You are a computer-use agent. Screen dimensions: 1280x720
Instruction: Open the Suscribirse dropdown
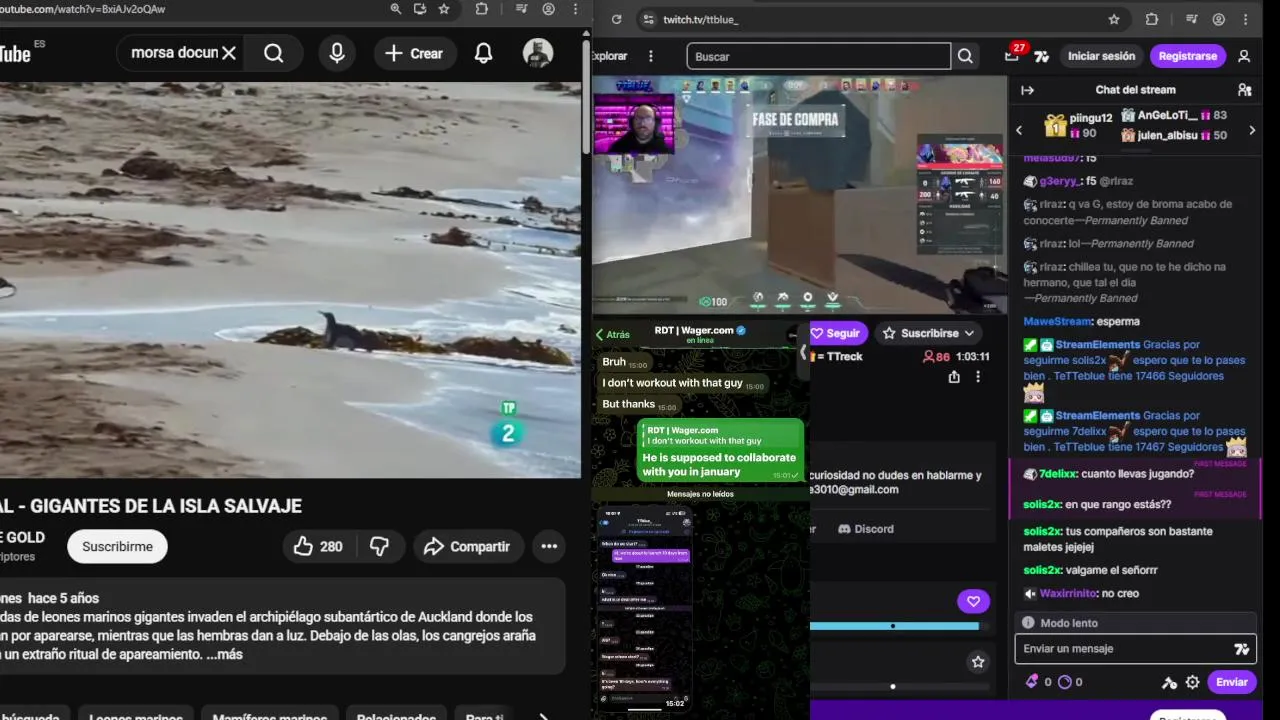point(927,333)
